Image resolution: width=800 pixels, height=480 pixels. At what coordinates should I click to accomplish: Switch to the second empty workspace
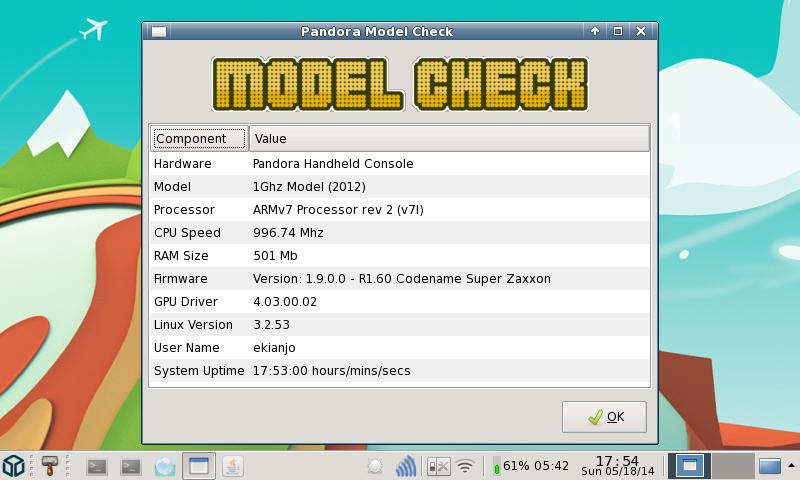coord(732,465)
